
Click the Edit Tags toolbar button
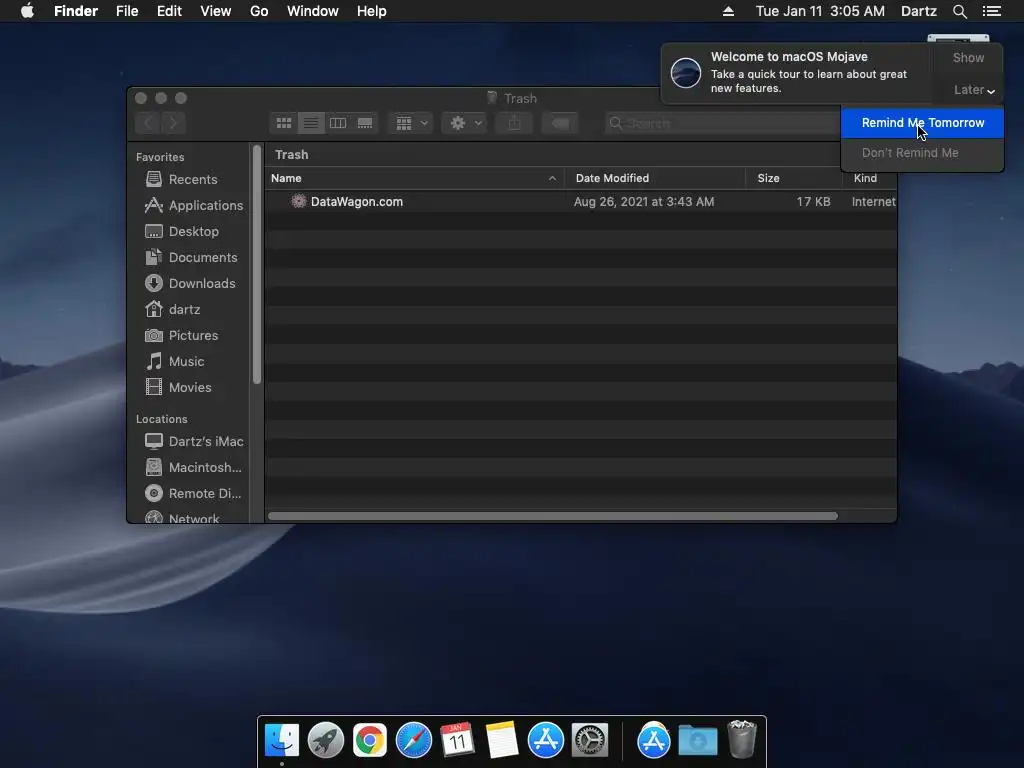(x=560, y=123)
